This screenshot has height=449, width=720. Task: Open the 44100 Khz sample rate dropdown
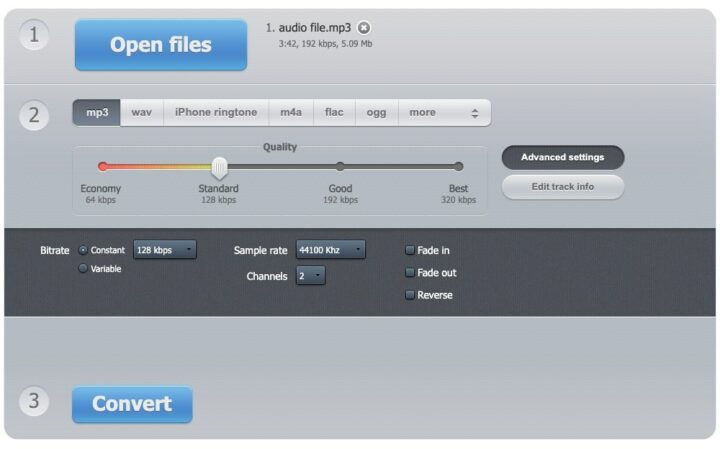click(330, 250)
